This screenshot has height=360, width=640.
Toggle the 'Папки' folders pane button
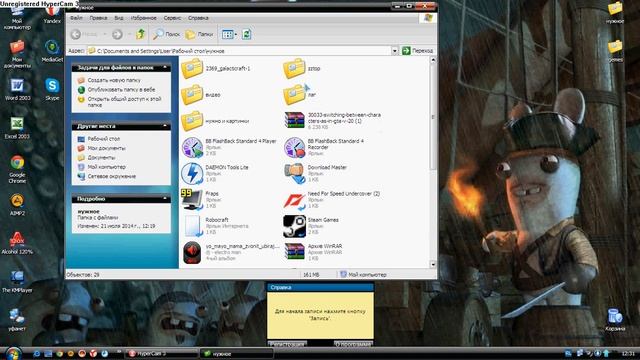[199, 34]
